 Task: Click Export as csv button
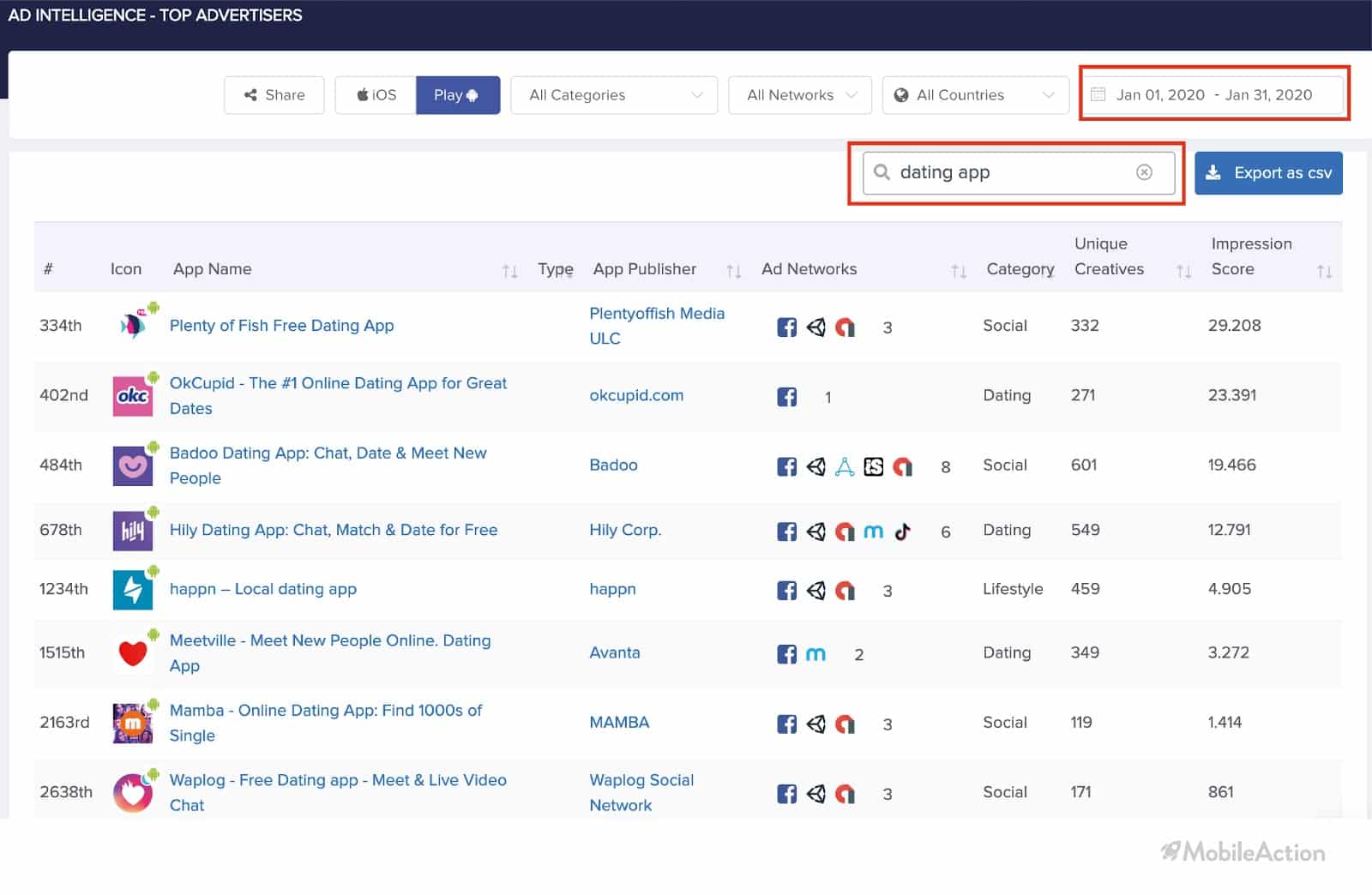coord(1268,173)
